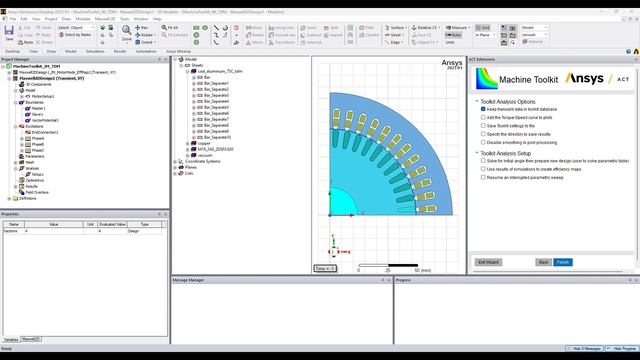Screen dimensions: 640x360
Task: Check Use results to create efficiency maps
Action: coord(483,169)
